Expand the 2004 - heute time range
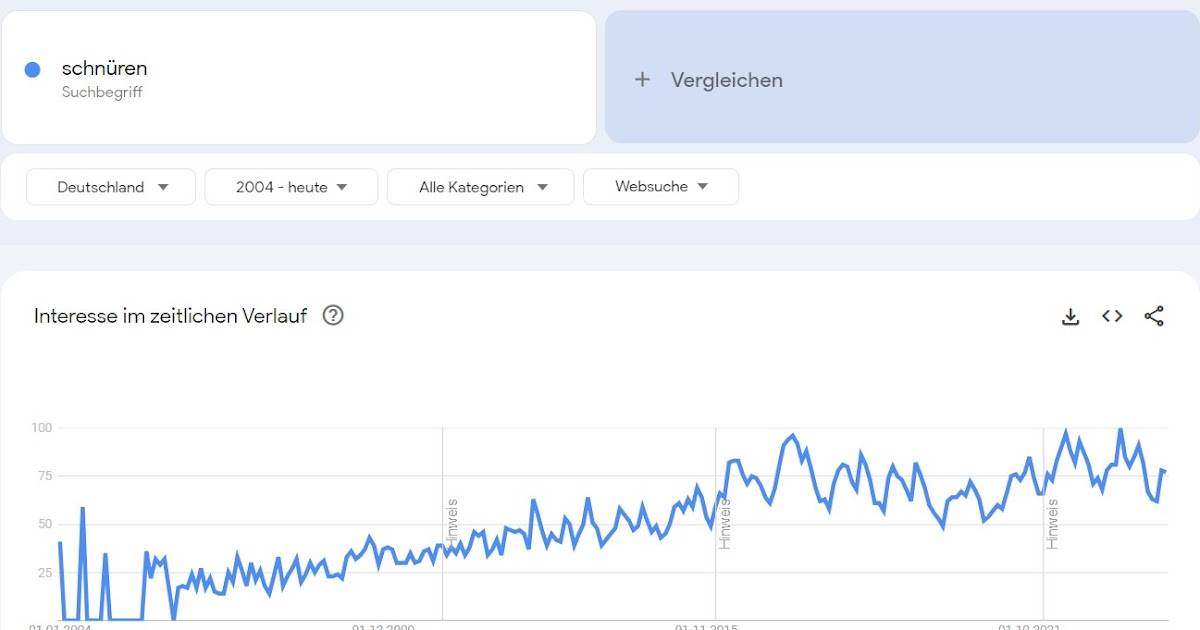This screenshot has height=630, width=1200. 291,187
